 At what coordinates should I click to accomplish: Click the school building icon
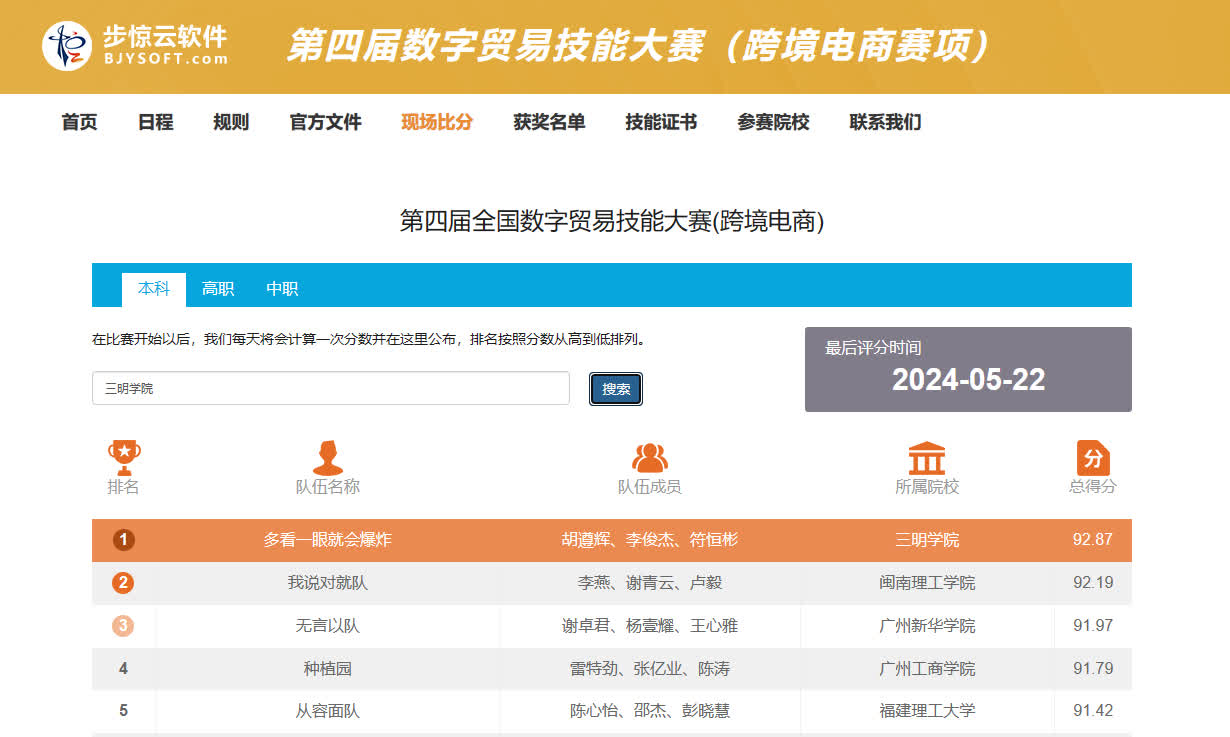926,458
